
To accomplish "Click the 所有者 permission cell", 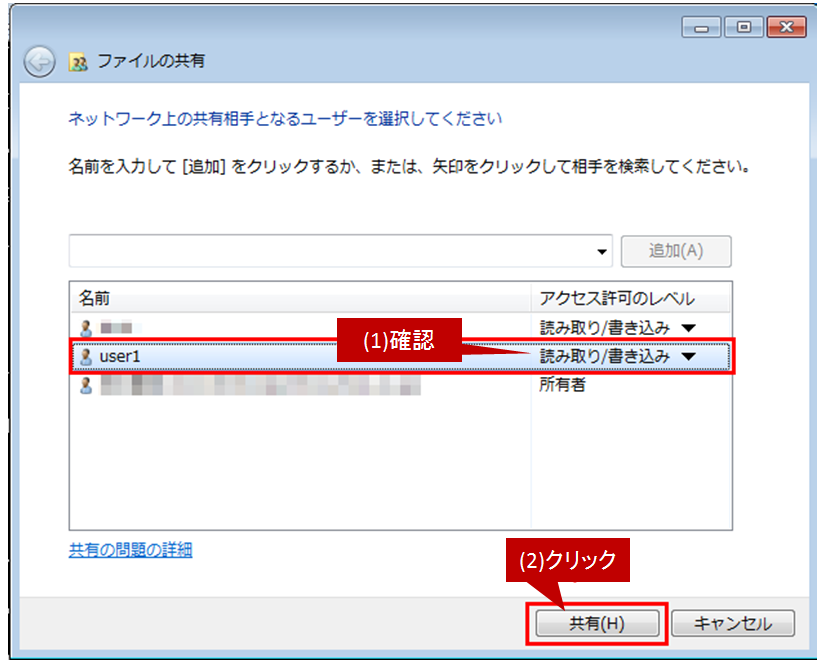I will 562,385.
